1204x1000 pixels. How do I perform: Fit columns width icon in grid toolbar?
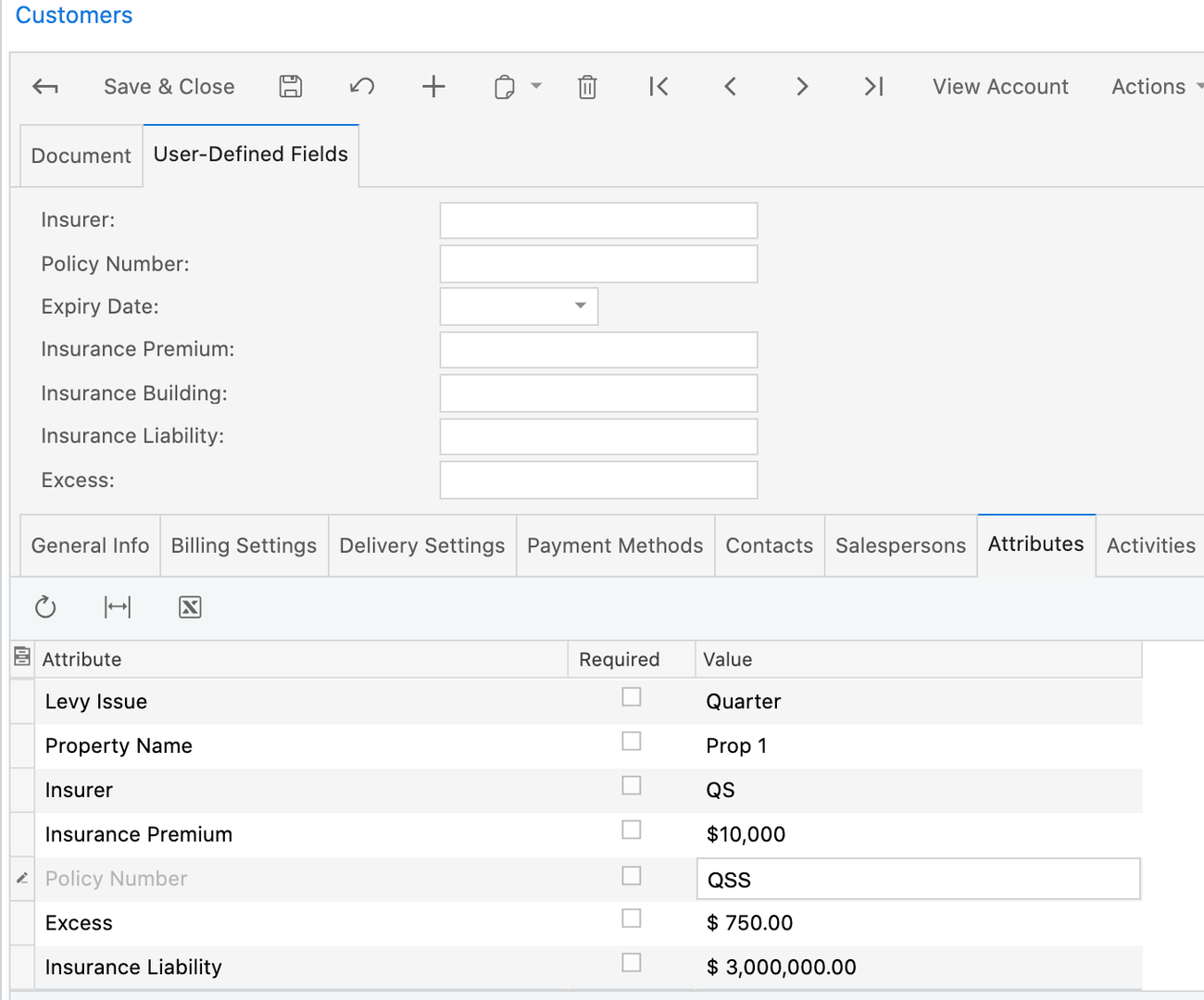tap(118, 607)
